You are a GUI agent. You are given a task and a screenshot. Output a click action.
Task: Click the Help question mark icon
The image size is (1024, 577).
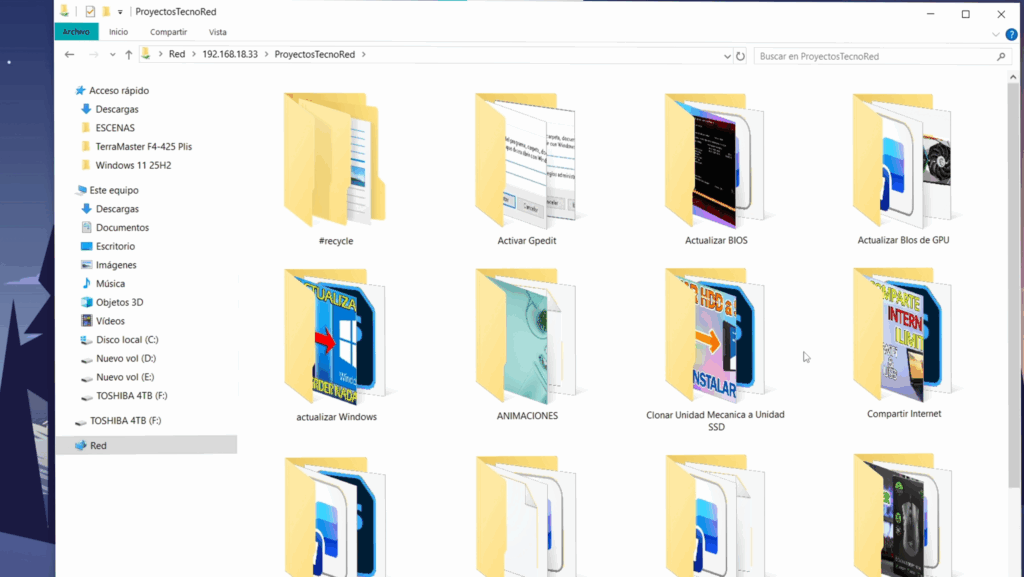[x=1012, y=33]
